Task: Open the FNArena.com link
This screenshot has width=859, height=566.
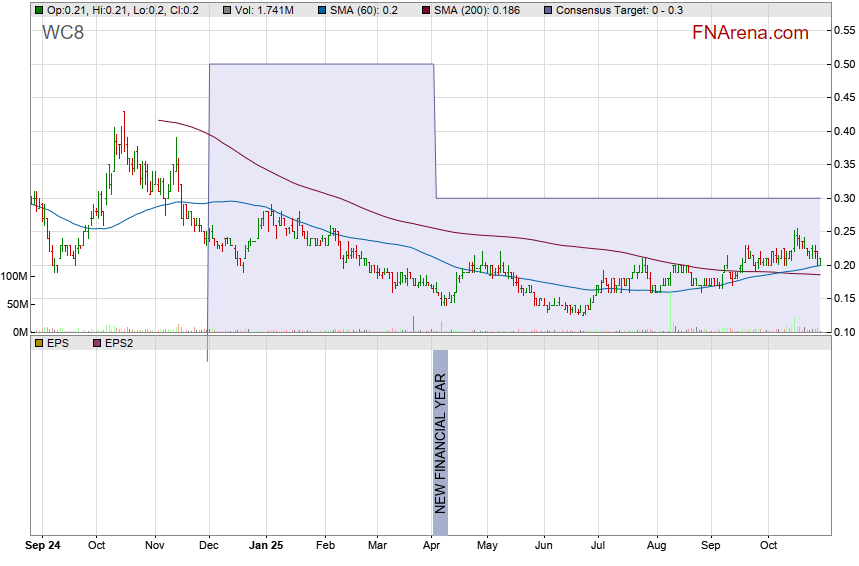Action: point(750,33)
